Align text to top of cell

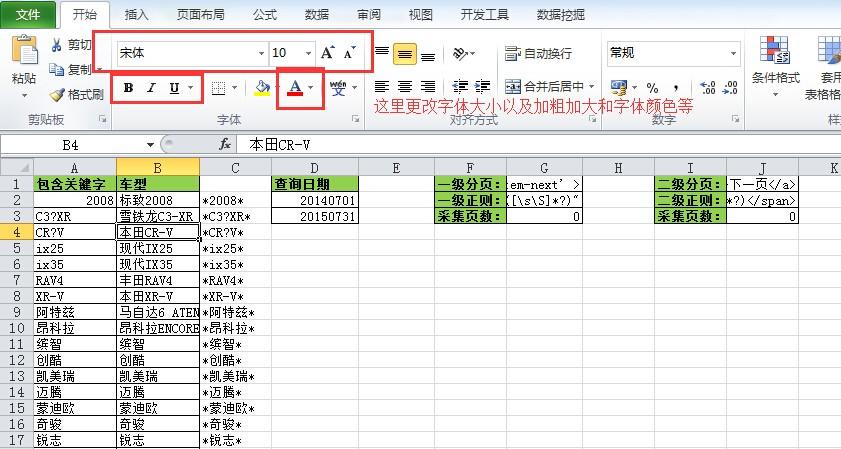point(382,53)
